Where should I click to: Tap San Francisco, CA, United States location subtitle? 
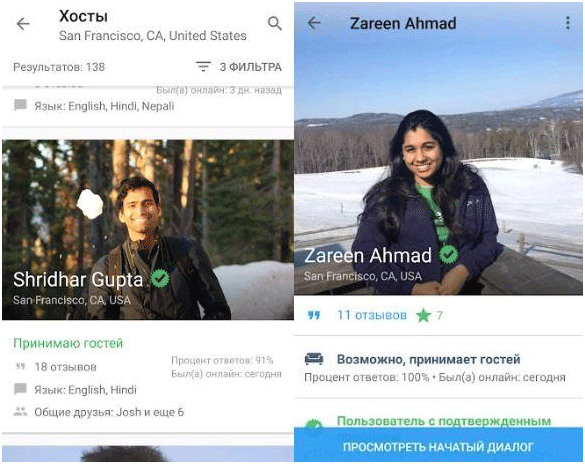[153, 36]
